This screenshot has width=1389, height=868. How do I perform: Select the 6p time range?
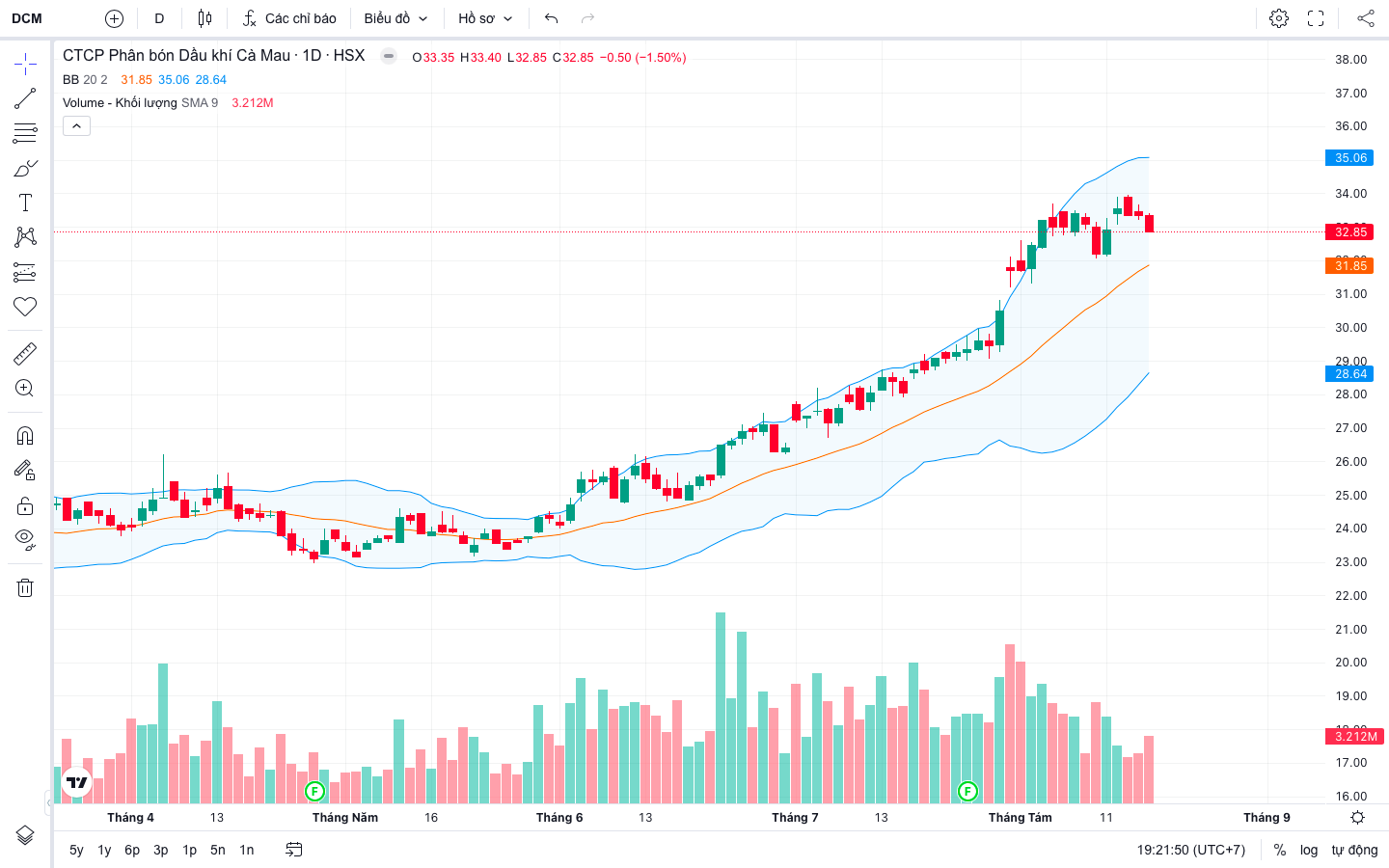coord(132,850)
